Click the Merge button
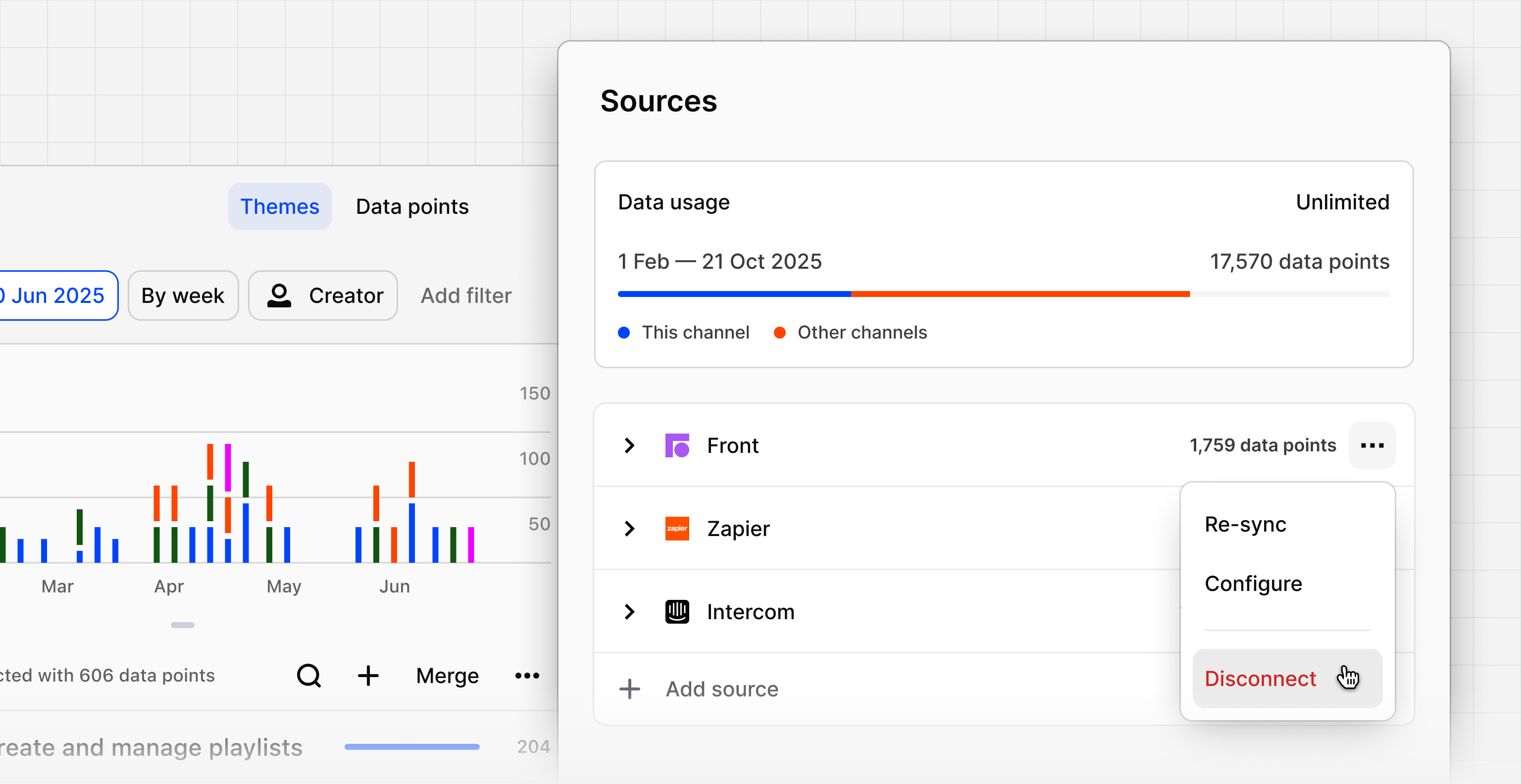This screenshot has width=1521, height=784. coord(447,676)
